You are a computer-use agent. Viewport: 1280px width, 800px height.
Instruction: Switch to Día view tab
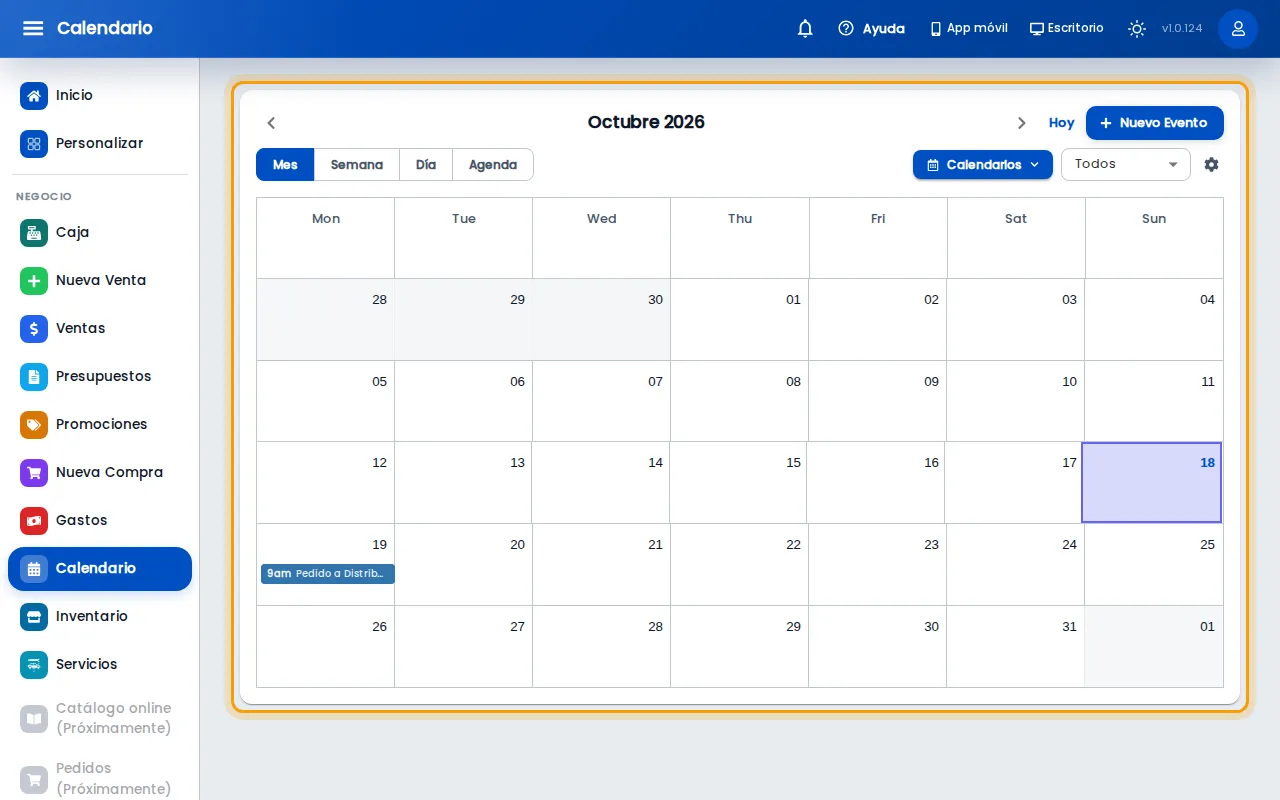click(426, 165)
